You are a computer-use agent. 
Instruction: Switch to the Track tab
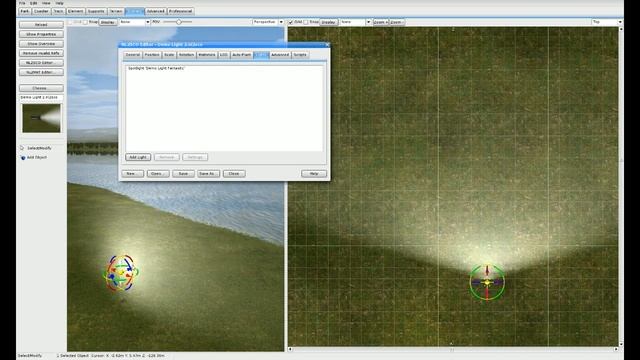(58, 11)
